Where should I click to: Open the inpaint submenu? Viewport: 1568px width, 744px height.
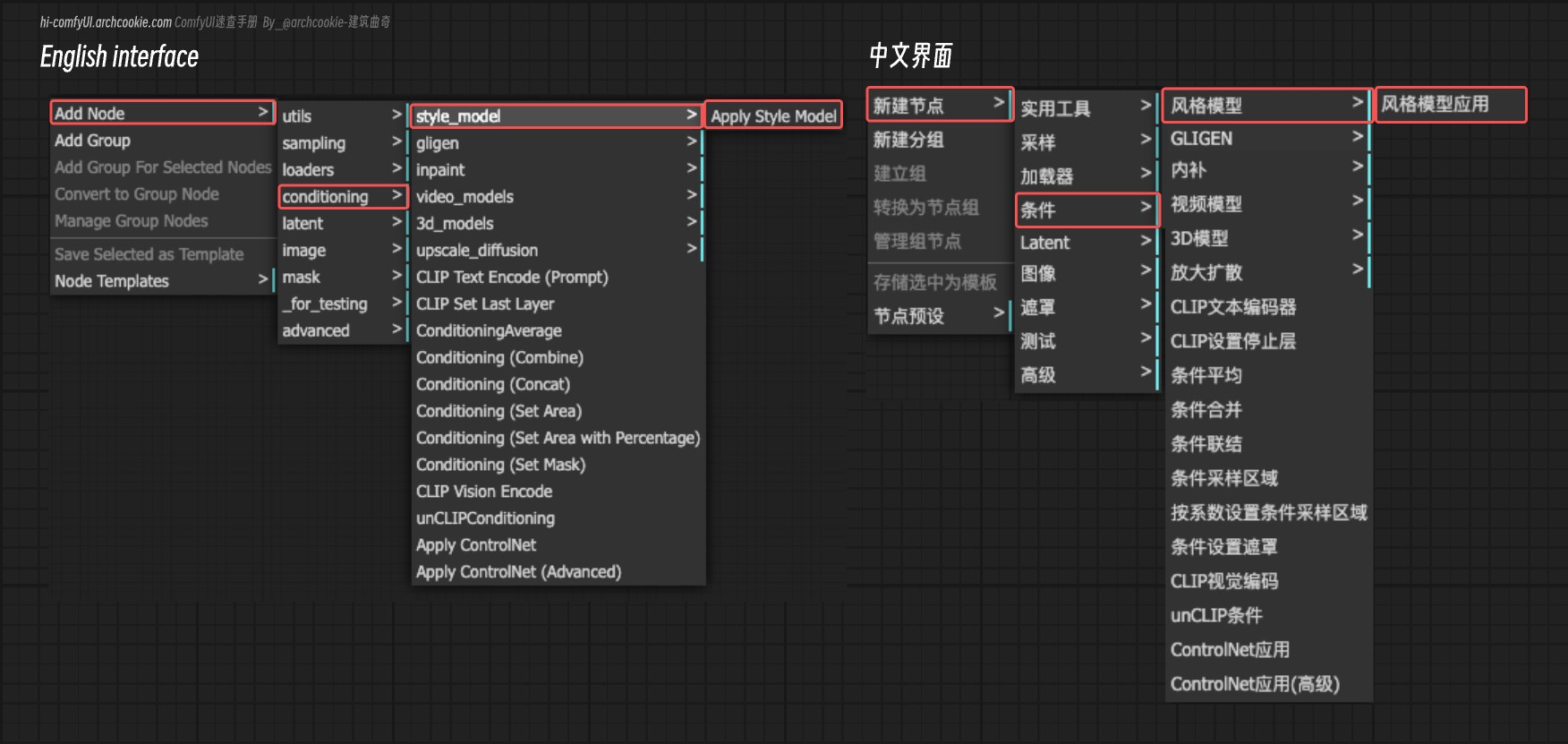click(x=557, y=169)
